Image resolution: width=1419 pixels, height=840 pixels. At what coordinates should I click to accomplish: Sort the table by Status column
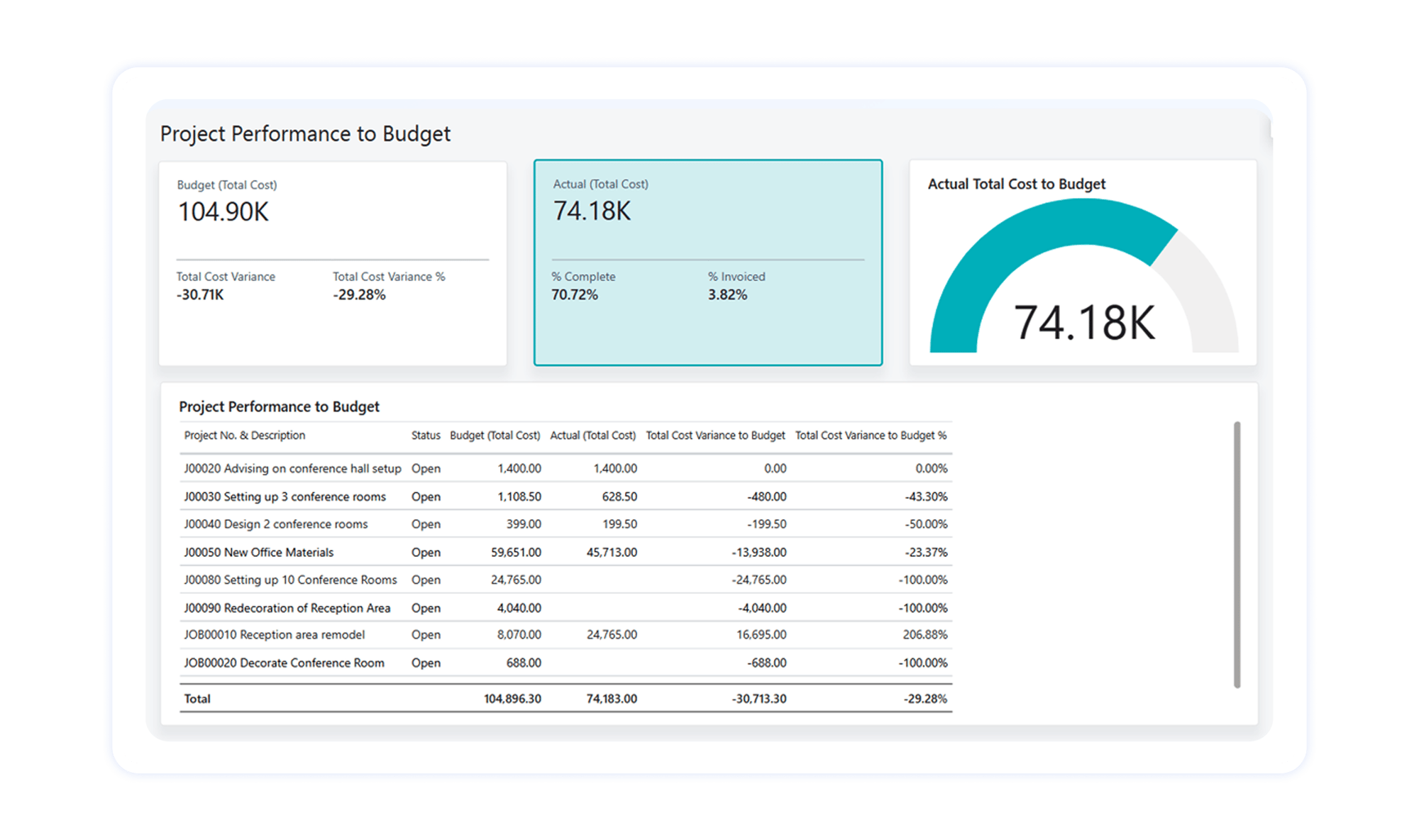(425, 435)
